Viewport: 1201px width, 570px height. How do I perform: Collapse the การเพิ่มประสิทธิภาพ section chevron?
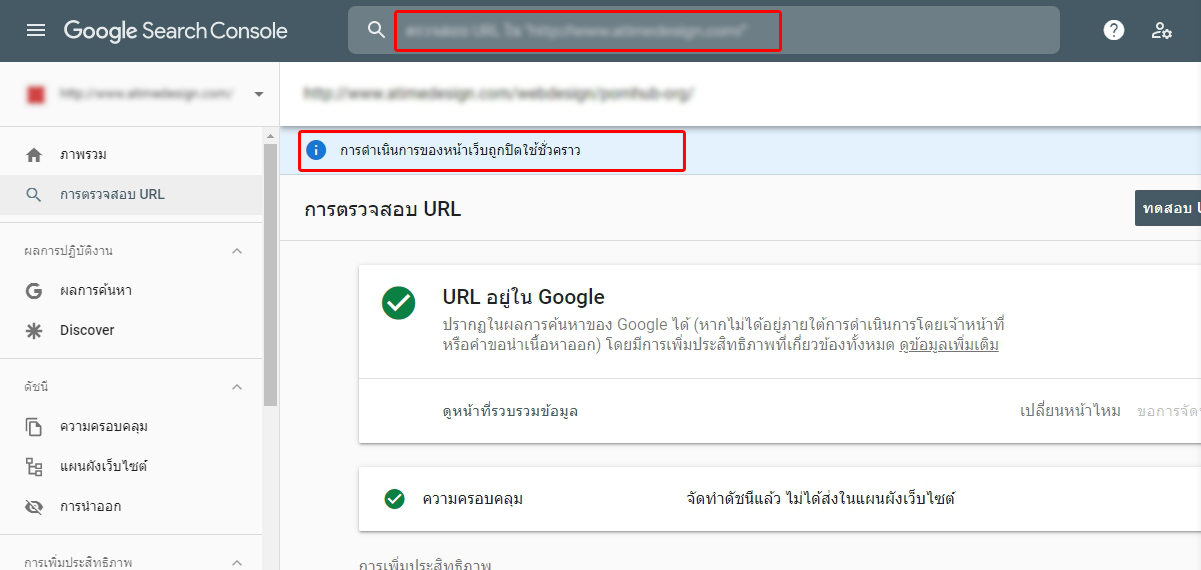click(237, 561)
